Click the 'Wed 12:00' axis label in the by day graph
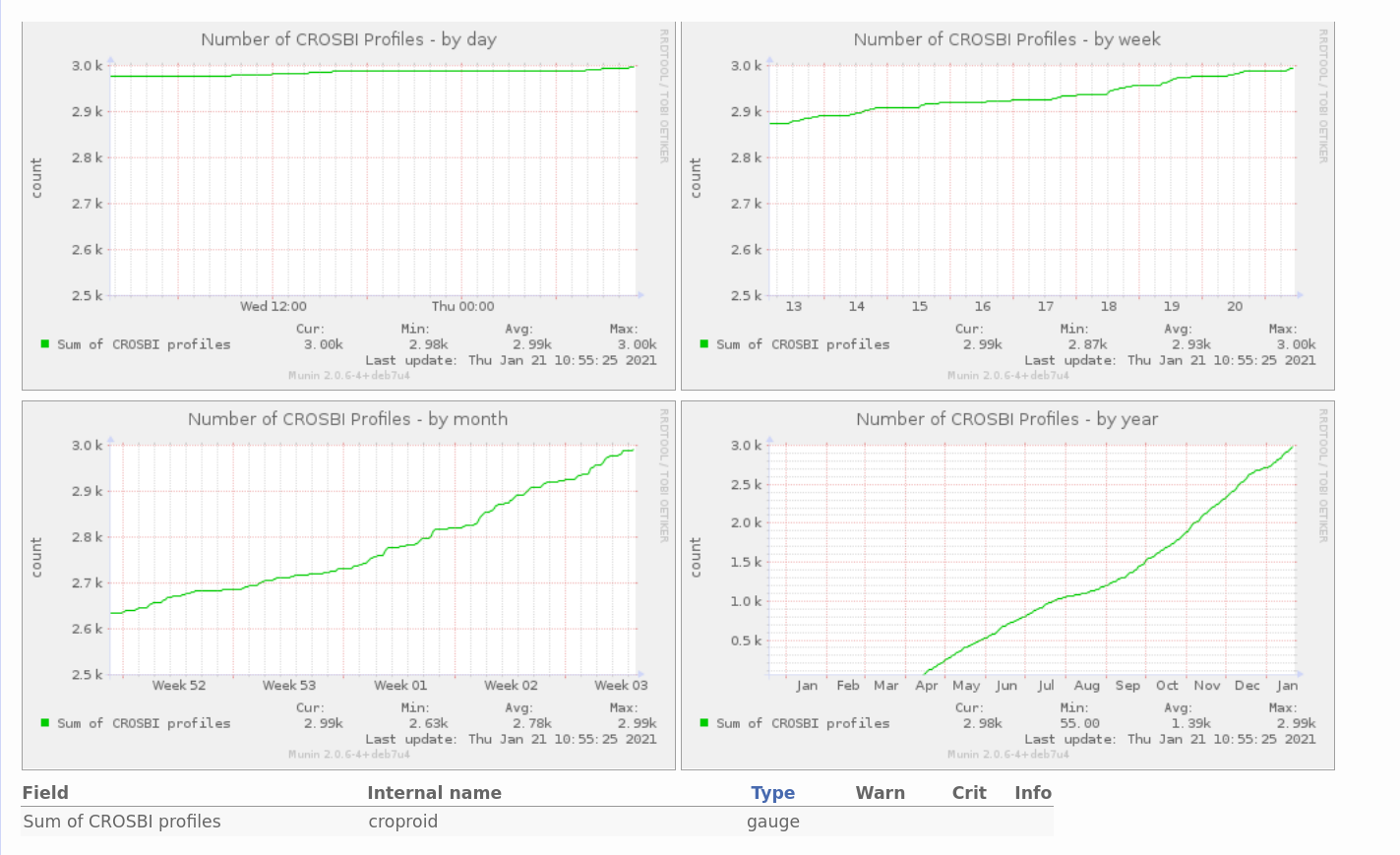The height and width of the screenshot is (855, 1400). click(274, 306)
